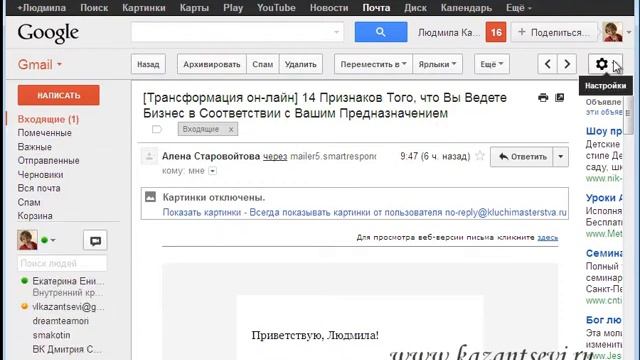Open the Ярлыки dropdown
This screenshot has height=360, width=640.
click(x=437, y=64)
